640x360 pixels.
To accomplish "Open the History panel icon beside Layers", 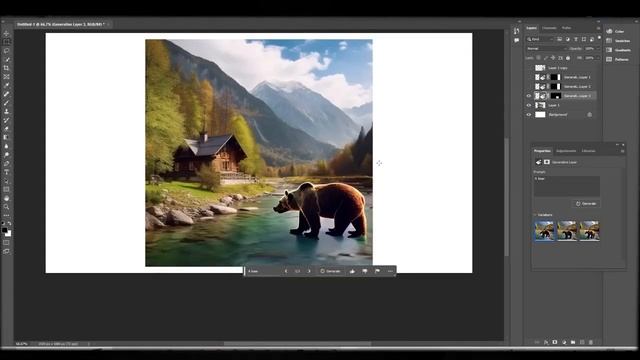I will point(516,31).
